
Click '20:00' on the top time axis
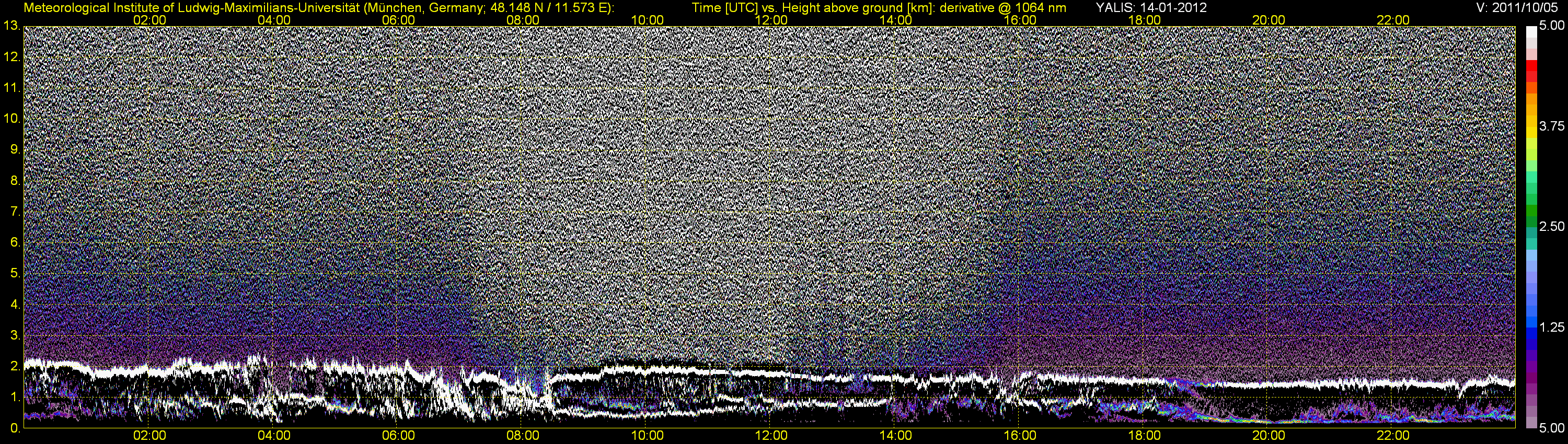pos(1269,20)
